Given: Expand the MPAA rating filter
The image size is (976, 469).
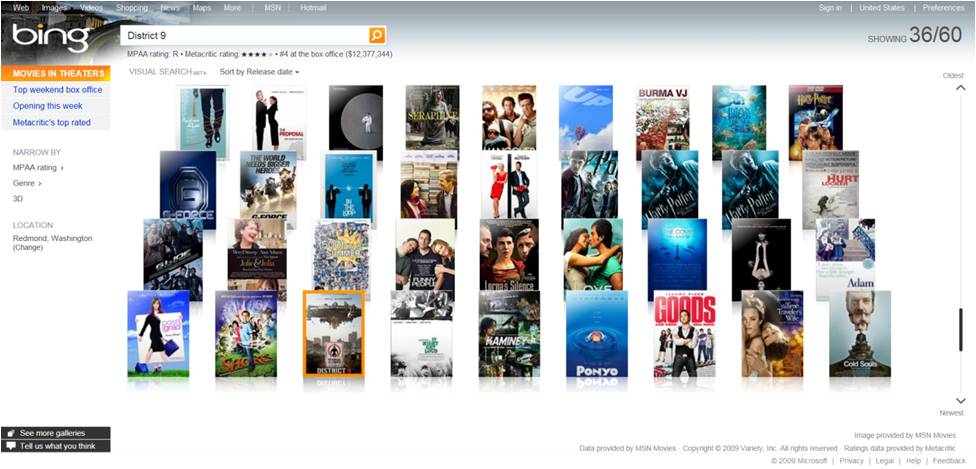Looking at the screenshot, I should [38, 168].
